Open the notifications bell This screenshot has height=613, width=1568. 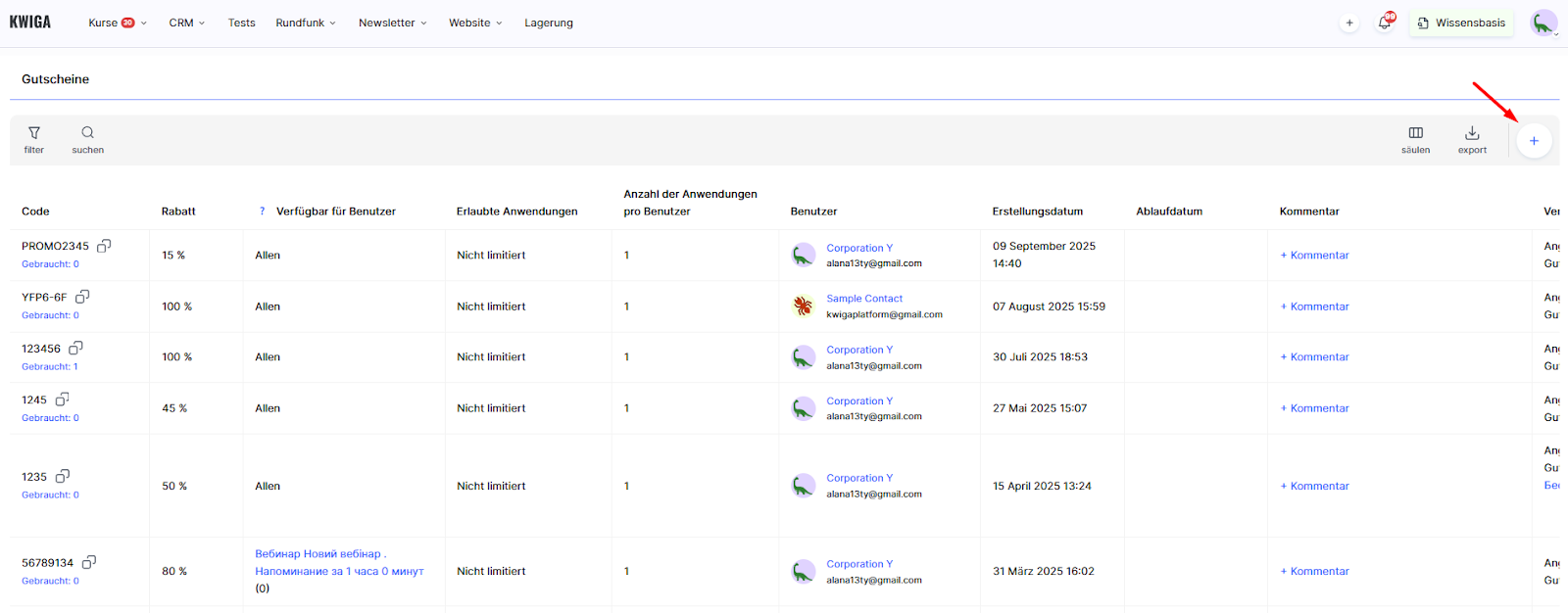point(1385,23)
